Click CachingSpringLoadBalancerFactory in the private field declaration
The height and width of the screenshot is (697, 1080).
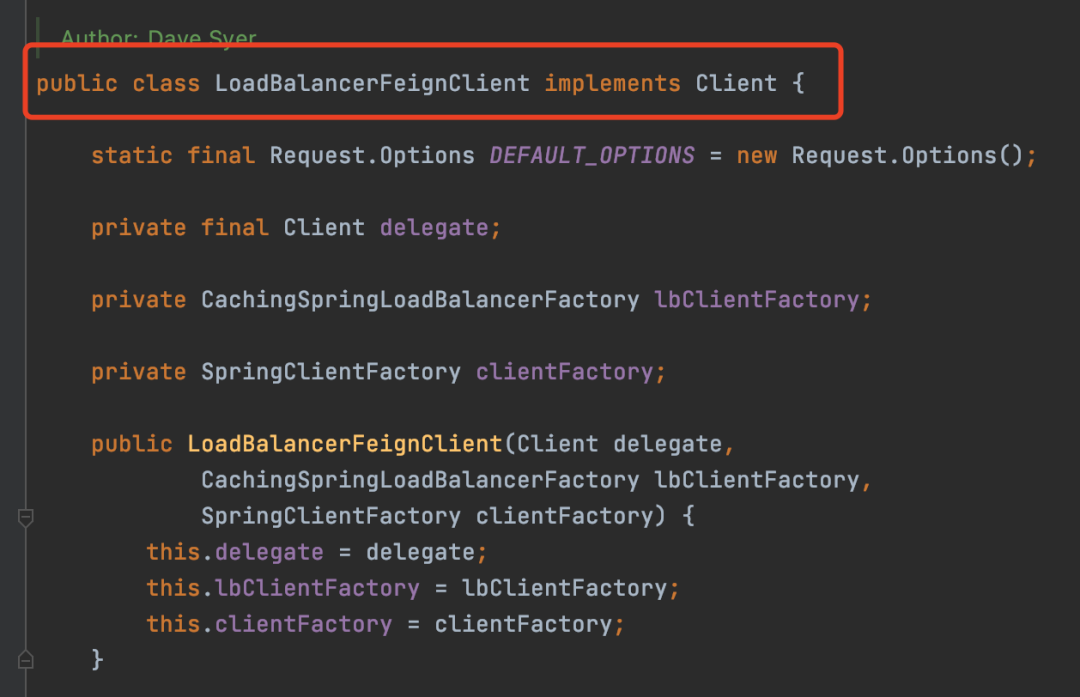pos(420,300)
